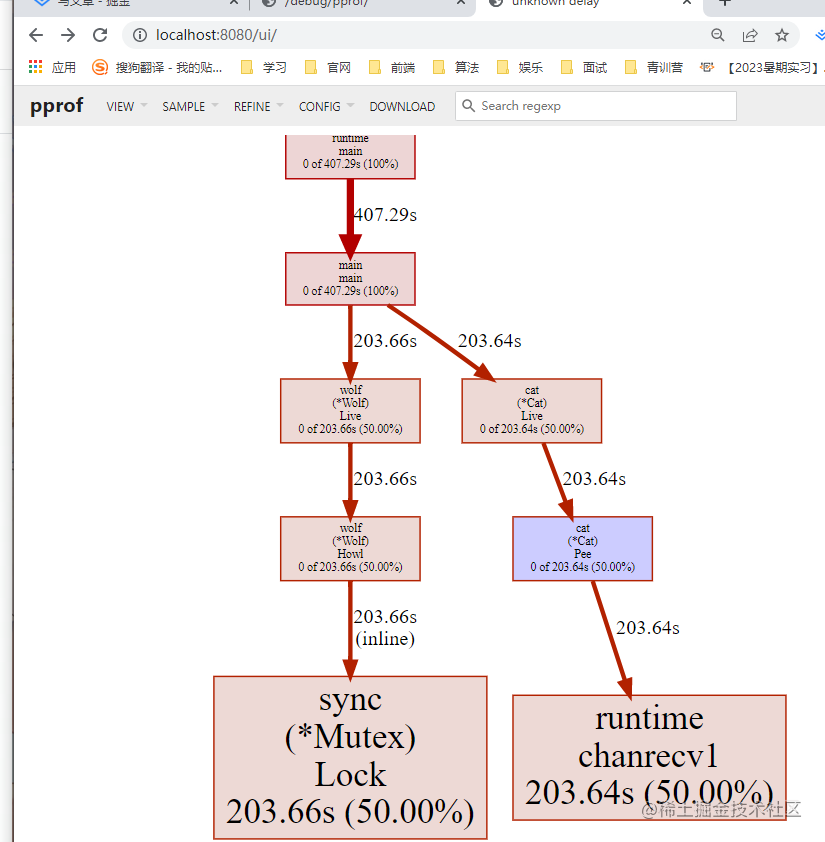Share this page icon
Screen dimensions: 825x842
point(750,35)
